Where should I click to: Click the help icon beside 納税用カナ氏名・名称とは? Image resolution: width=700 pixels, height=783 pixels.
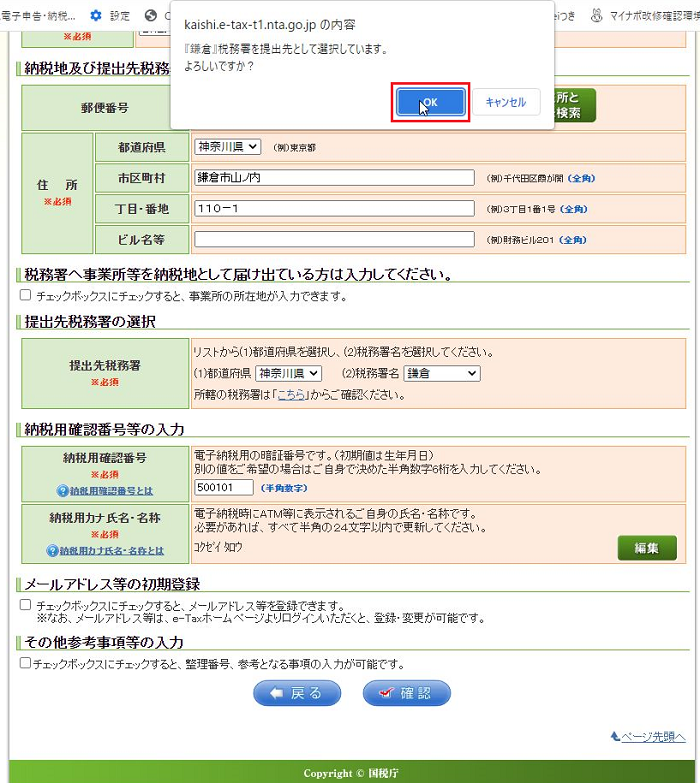[52, 551]
